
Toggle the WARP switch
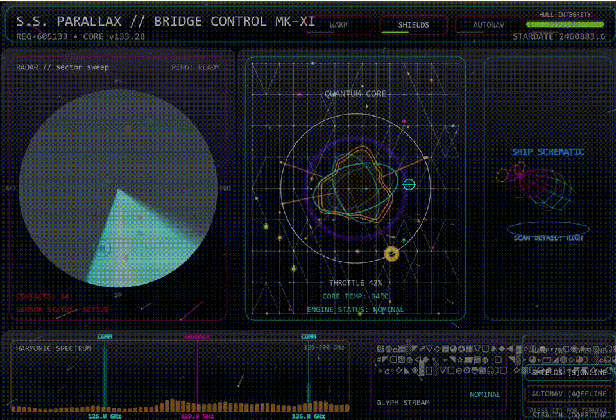339,25
